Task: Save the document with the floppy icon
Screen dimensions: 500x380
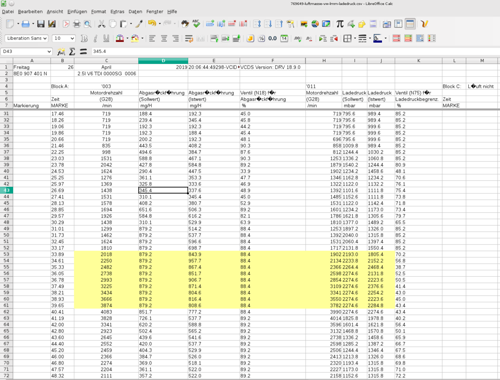Action: pyautogui.click(x=41, y=24)
